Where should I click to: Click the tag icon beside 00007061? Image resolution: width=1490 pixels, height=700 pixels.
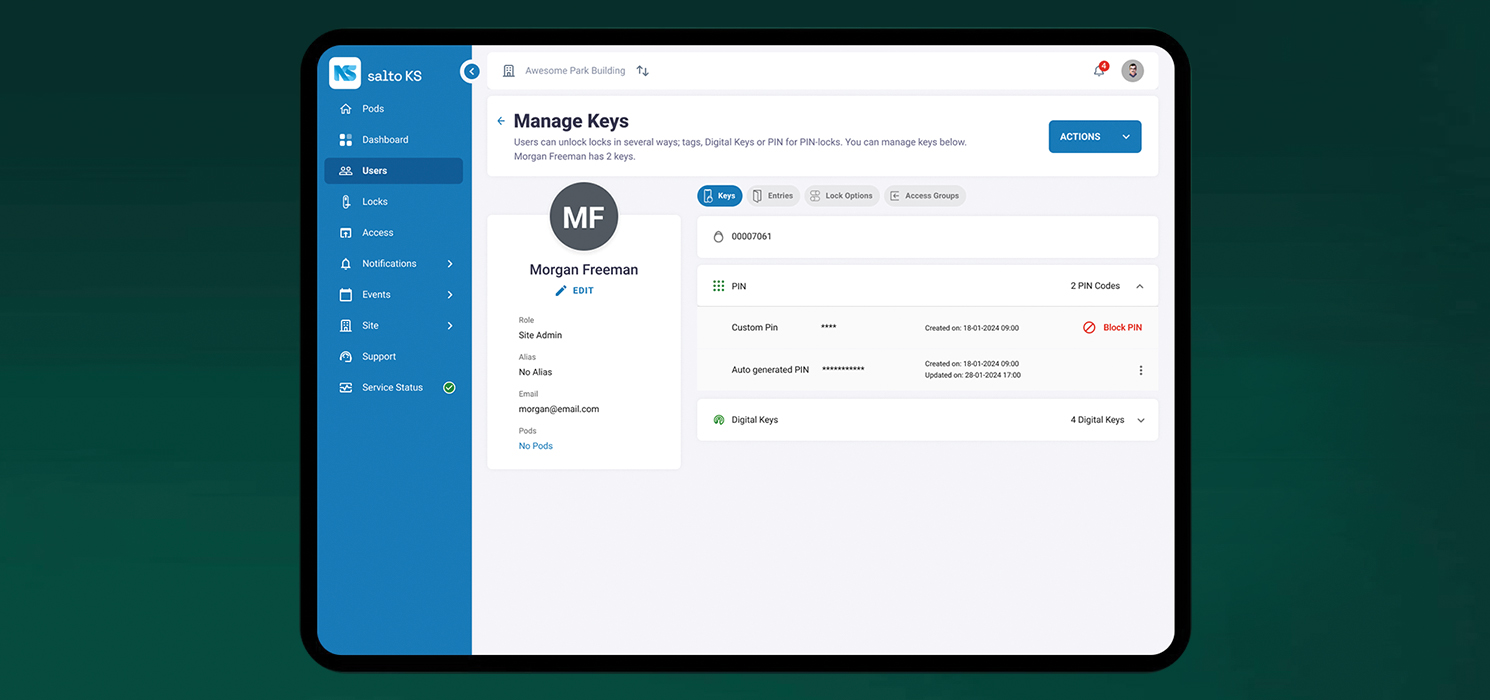tap(718, 237)
